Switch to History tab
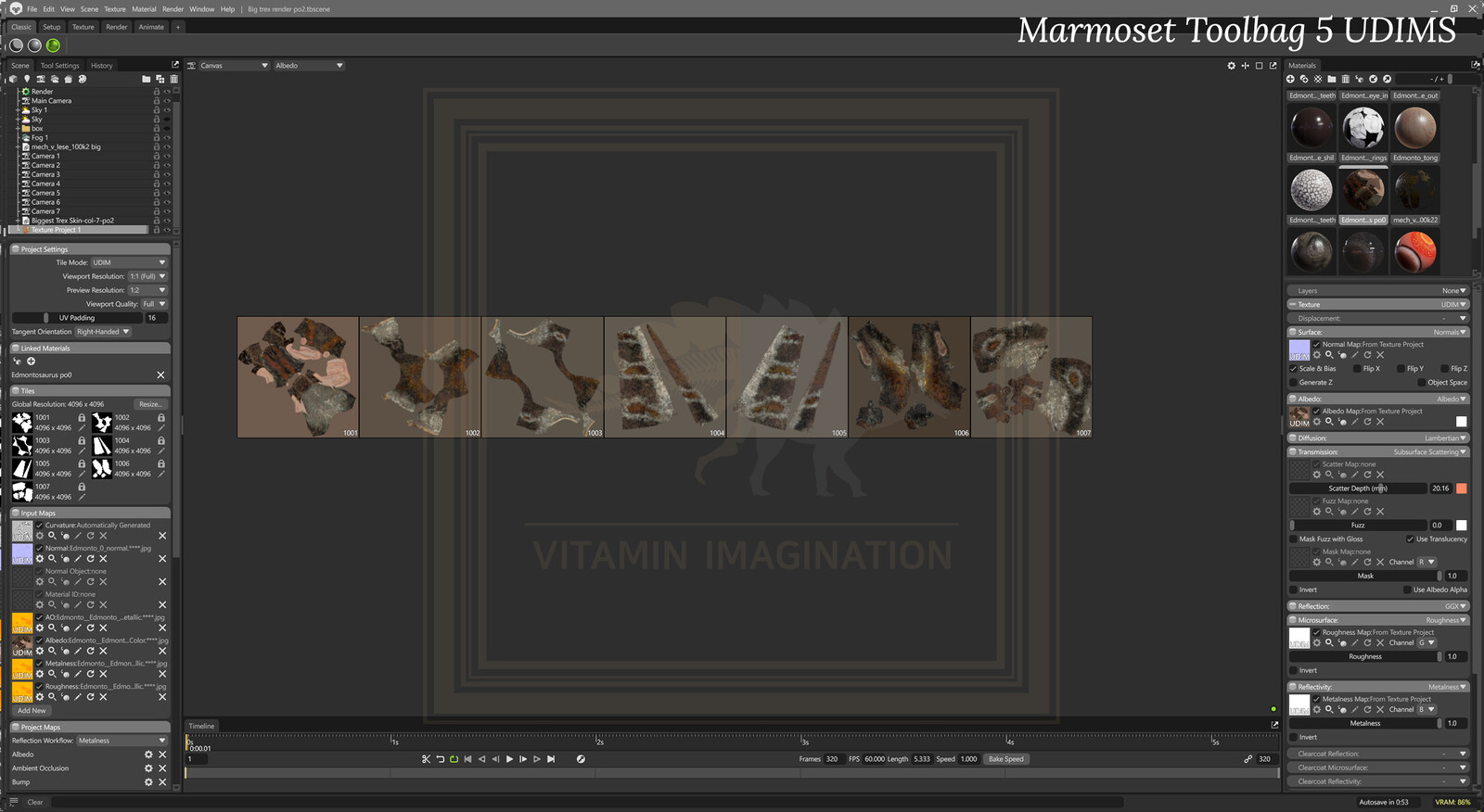This screenshot has height=812, width=1484. pyautogui.click(x=101, y=66)
